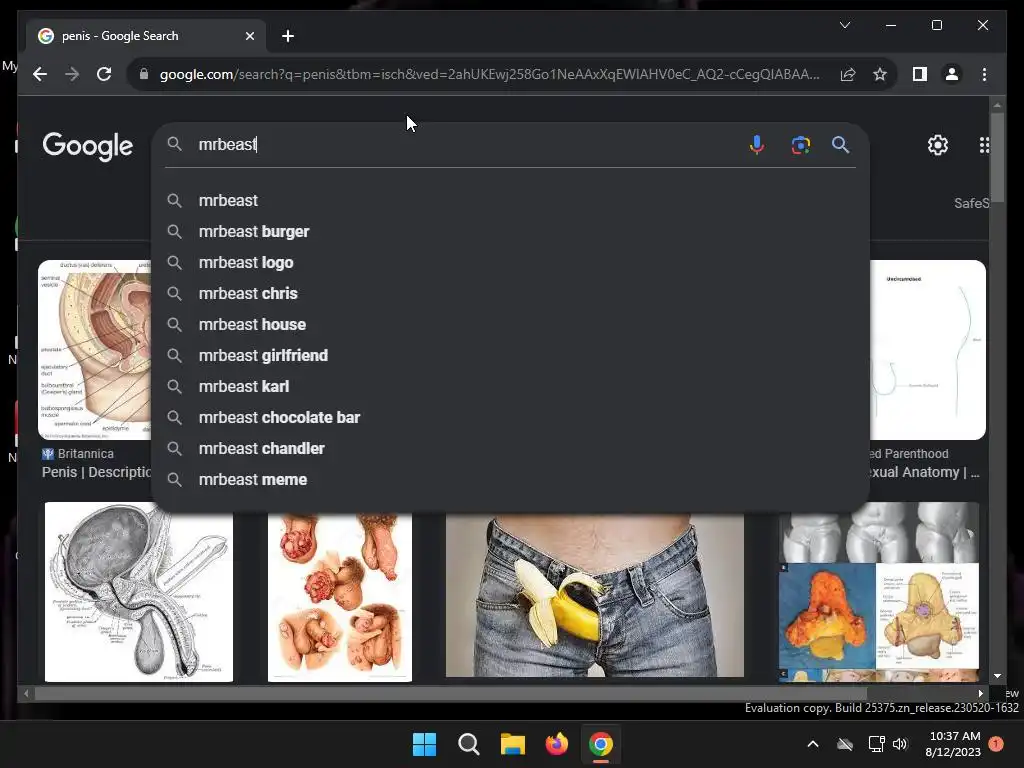Choose suggestion 'mrbeast chandler'
The height and width of the screenshot is (768, 1024).
click(511, 449)
